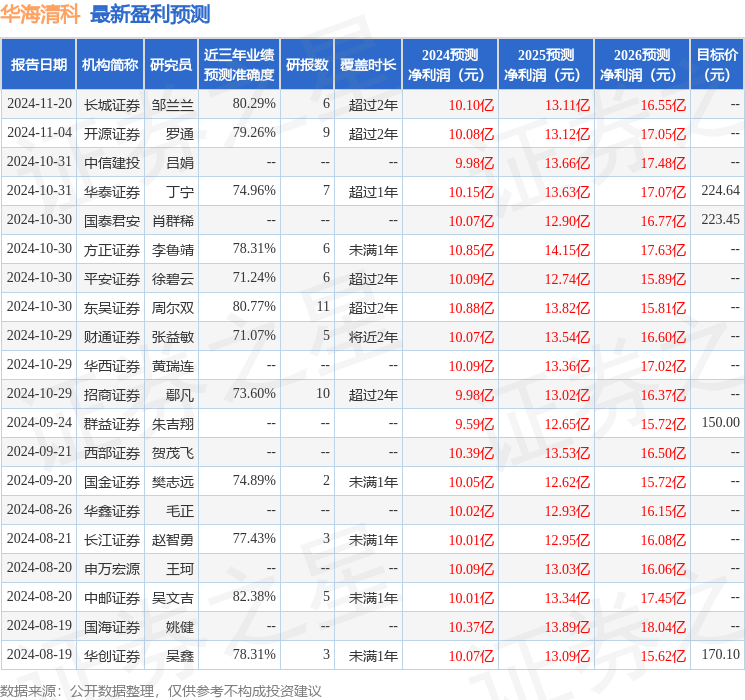Select the 申万宏源 institution cell
This screenshot has height=700, width=745.
112,569
